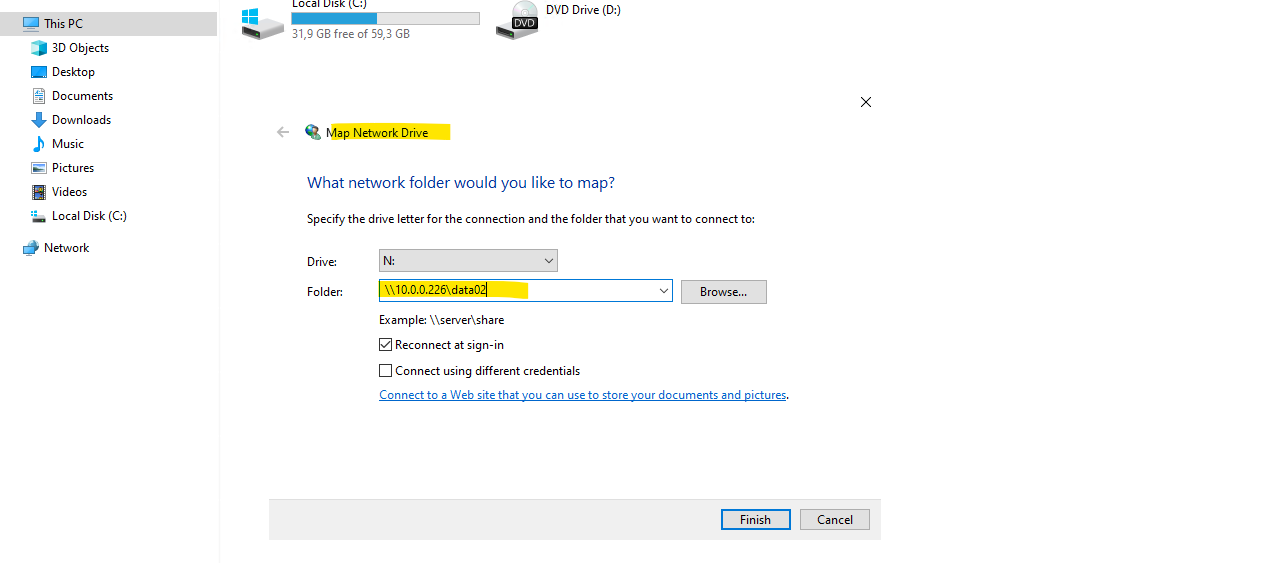The height and width of the screenshot is (563, 1263).
Task: Enable Connect using different credentials
Action: tap(386, 371)
